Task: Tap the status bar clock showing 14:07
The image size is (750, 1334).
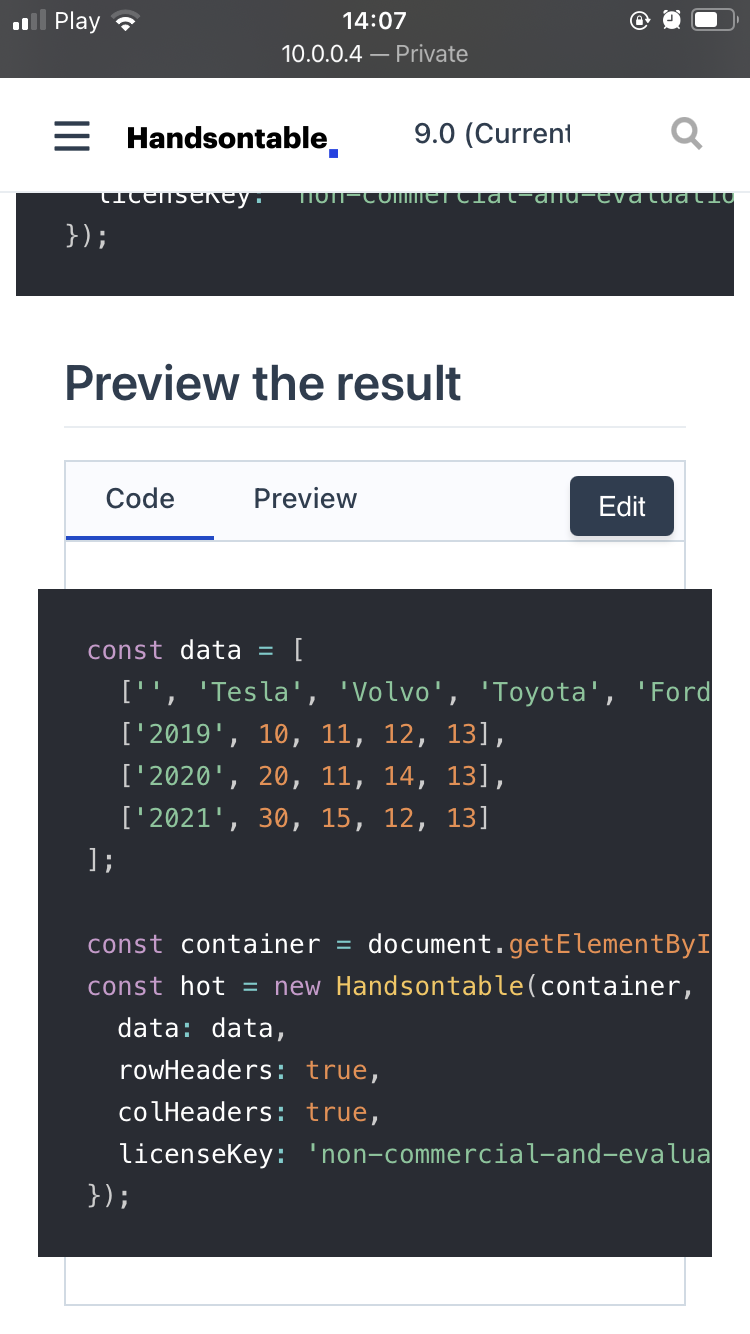Action: click(x=375, y=20)
